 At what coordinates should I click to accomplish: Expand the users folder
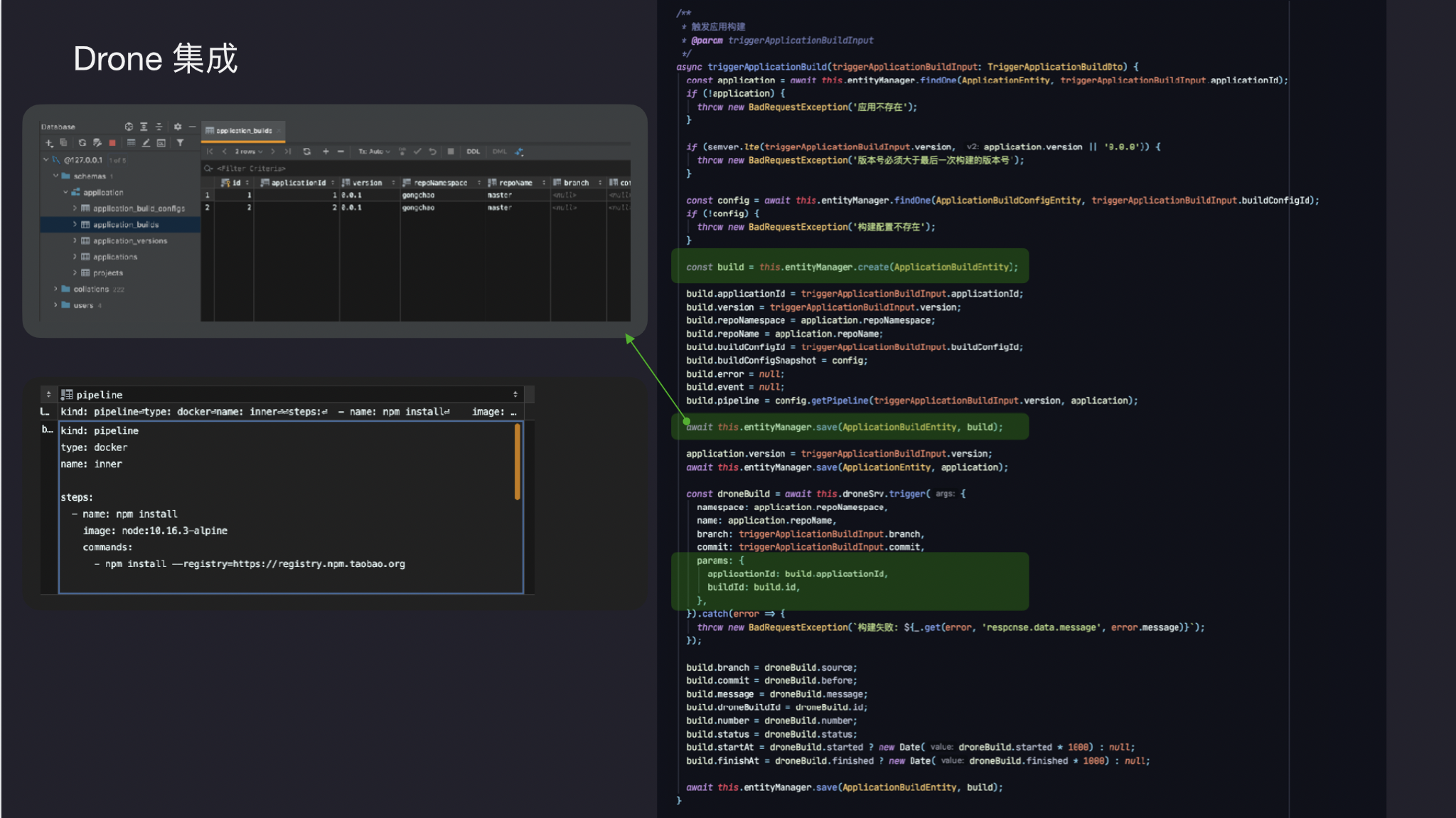tap(55, 305)
